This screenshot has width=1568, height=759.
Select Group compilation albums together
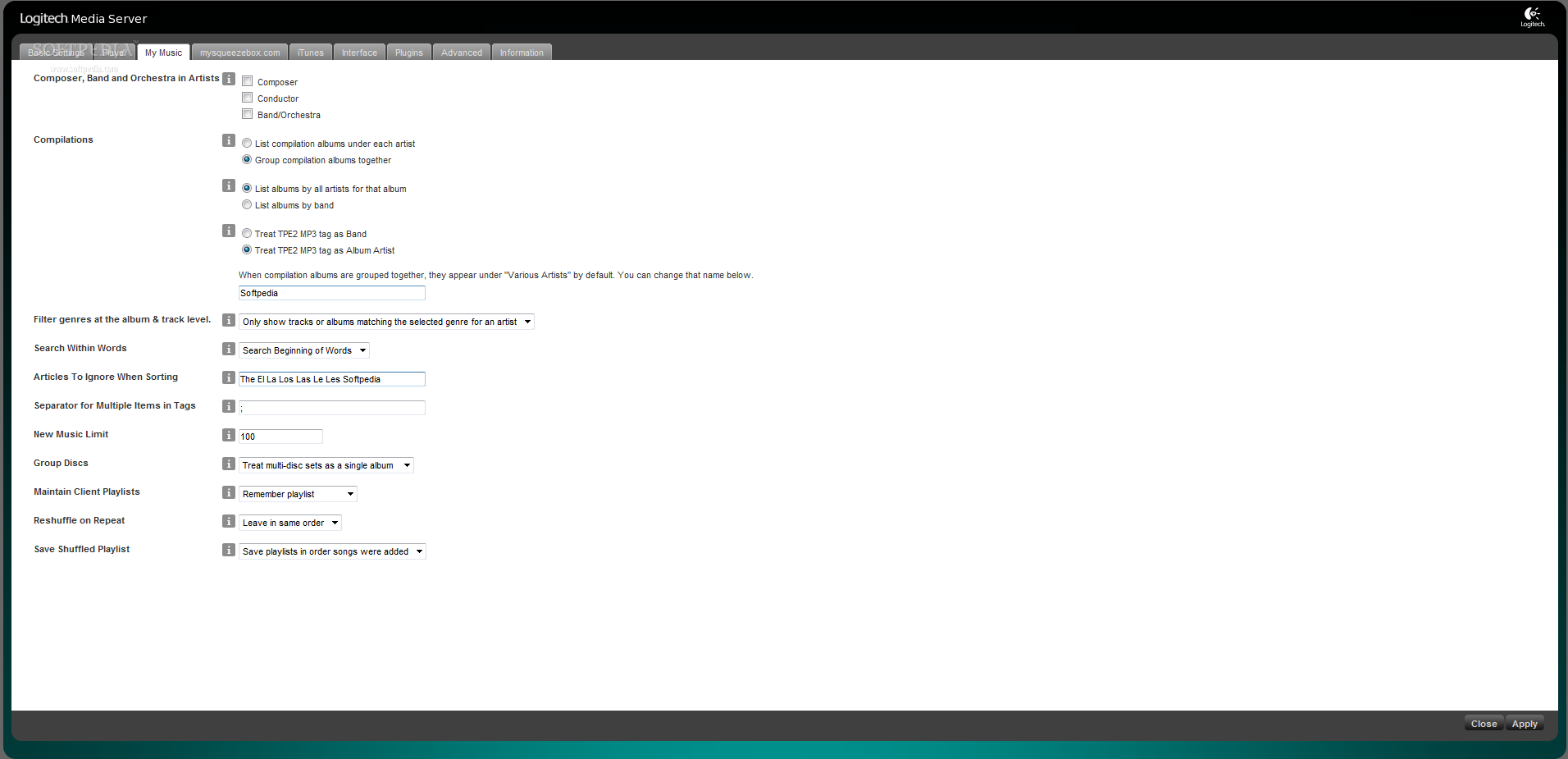click(x=247, y=159)
